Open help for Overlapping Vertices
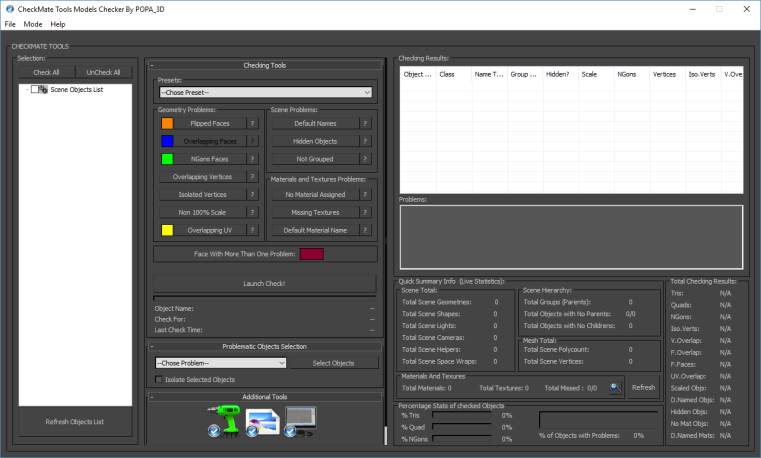The width and height of the screenshot is (761, 458). pyautogui.click(x=252, y=177)
